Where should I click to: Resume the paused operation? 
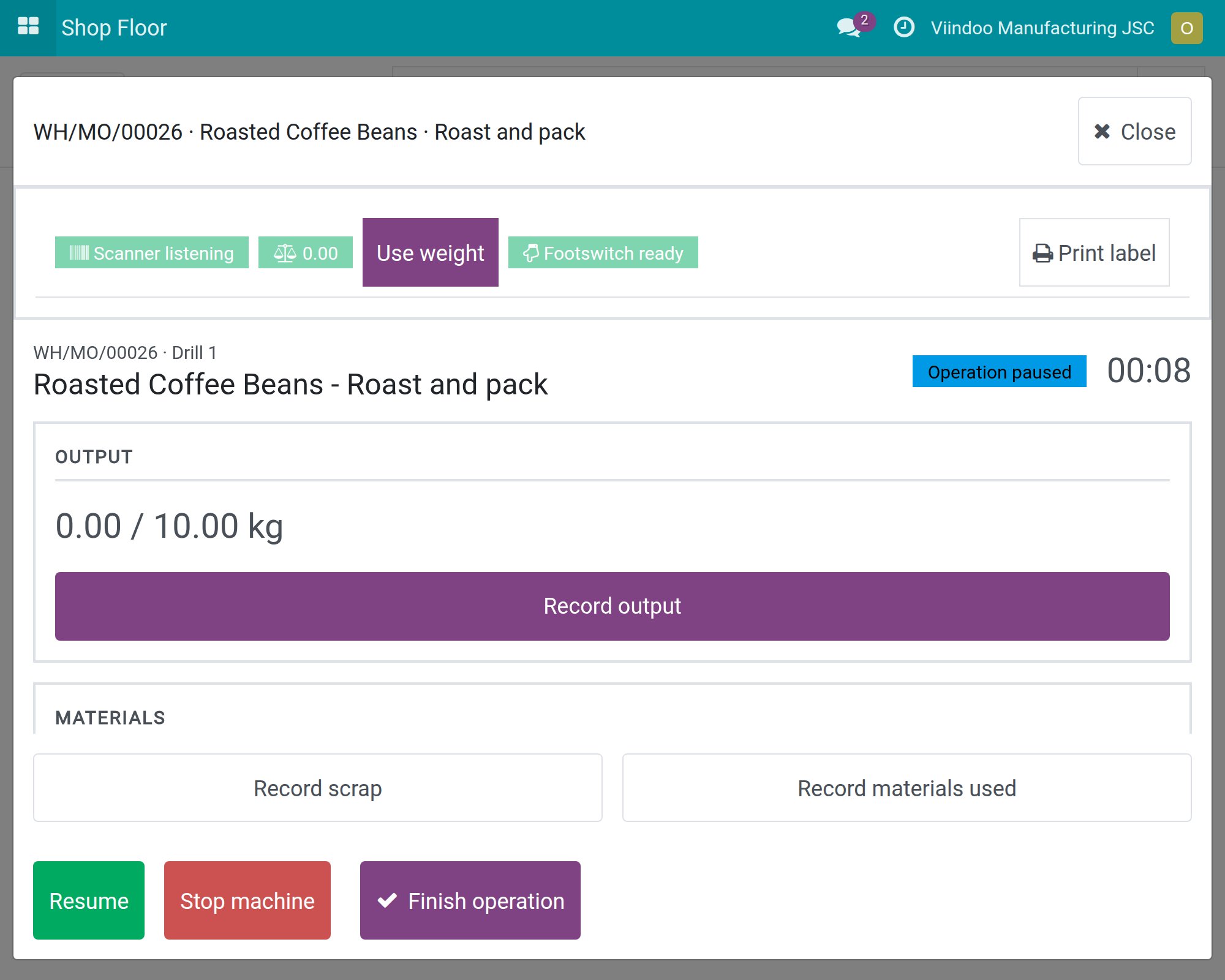coord(89,900)
